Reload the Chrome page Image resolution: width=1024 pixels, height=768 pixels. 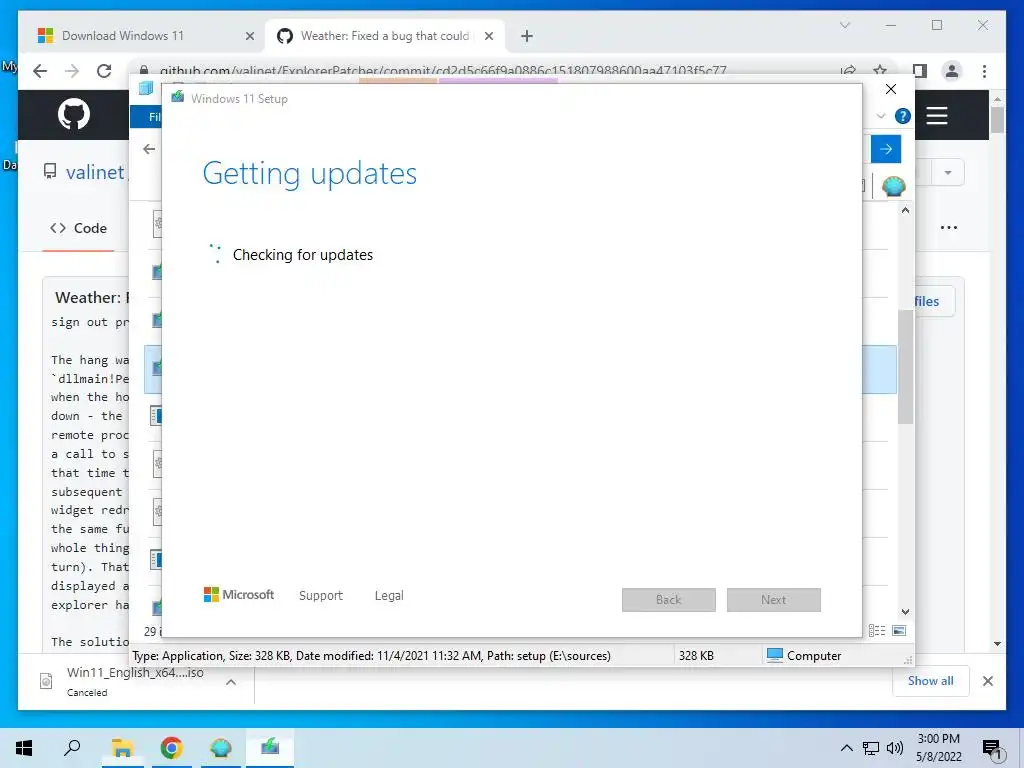104,71
